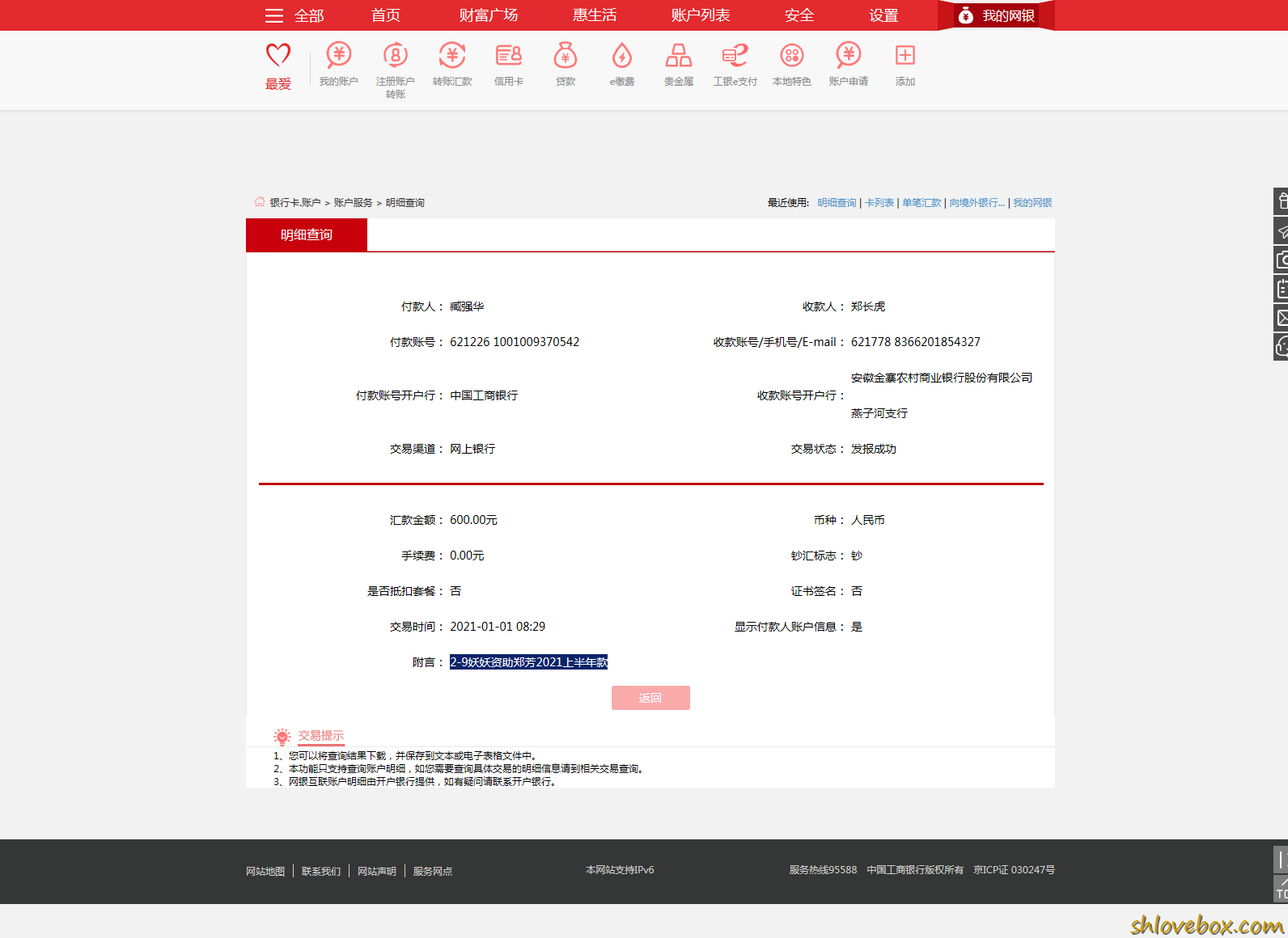Screen dimensions: 1288x938
Task: Open 明细查询 from the 最近使用 links
Action: [837, 203]
